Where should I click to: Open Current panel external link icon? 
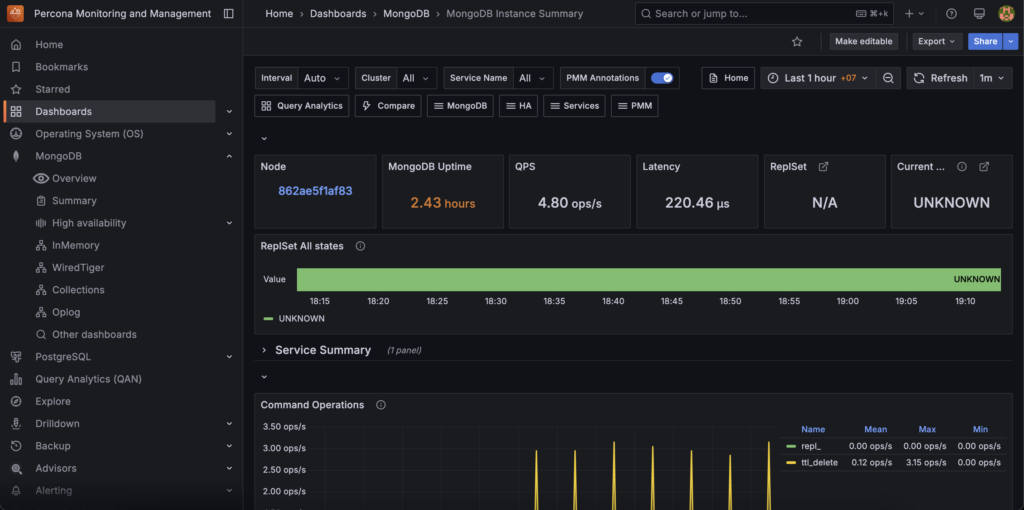coord(984,167)
